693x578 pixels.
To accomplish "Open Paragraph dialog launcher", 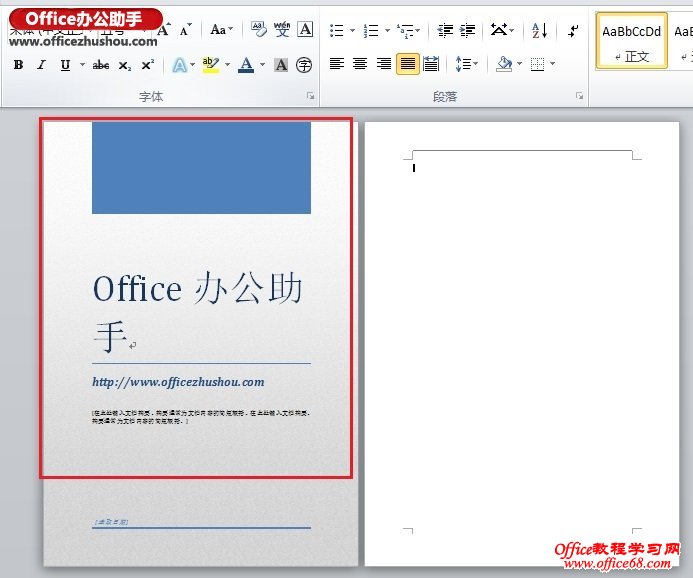I will [579, 95].
